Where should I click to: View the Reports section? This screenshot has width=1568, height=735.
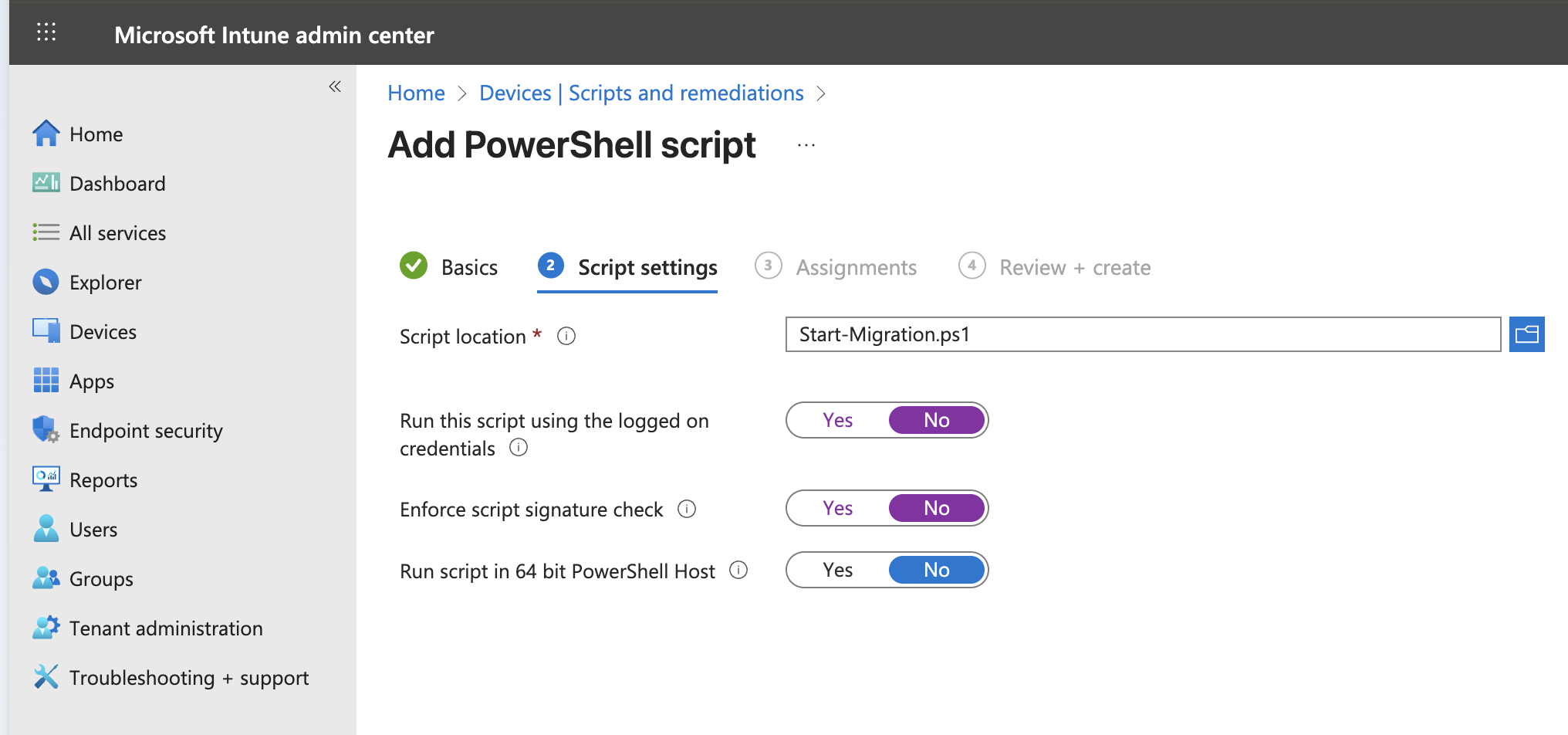103,479
